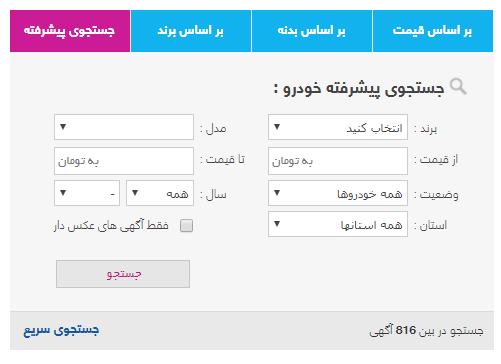
Task: Open the برند dropdown showing انتخاب کنید
Action: pyautogui.click(x=338, y=127)
